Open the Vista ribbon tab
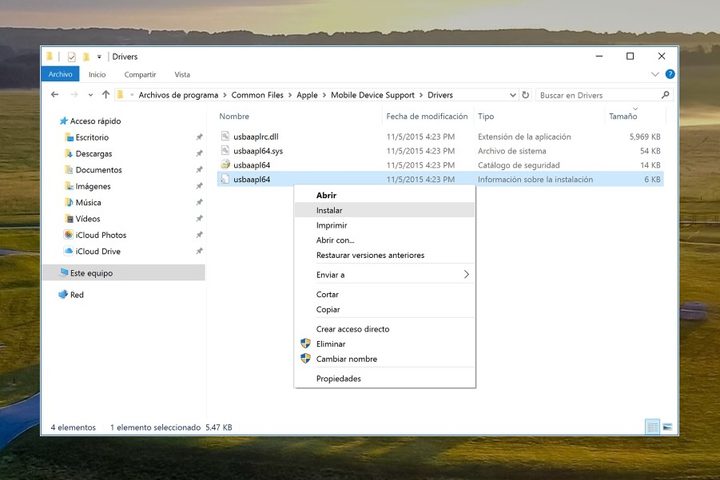The height and width of the screenshot is (480, 720). click(182, 74)
